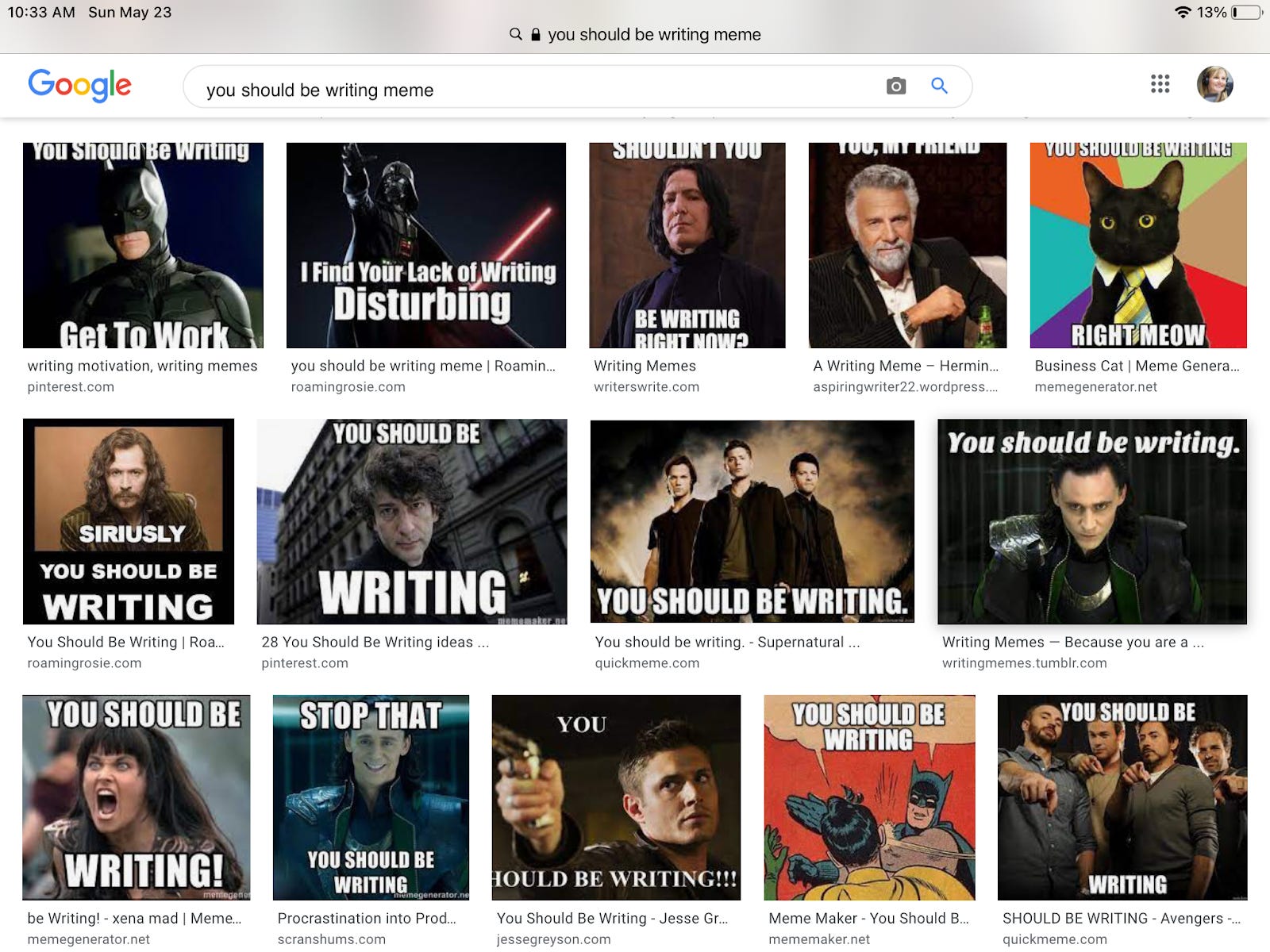Tap the address bar magnifier icon

[516, 34]
